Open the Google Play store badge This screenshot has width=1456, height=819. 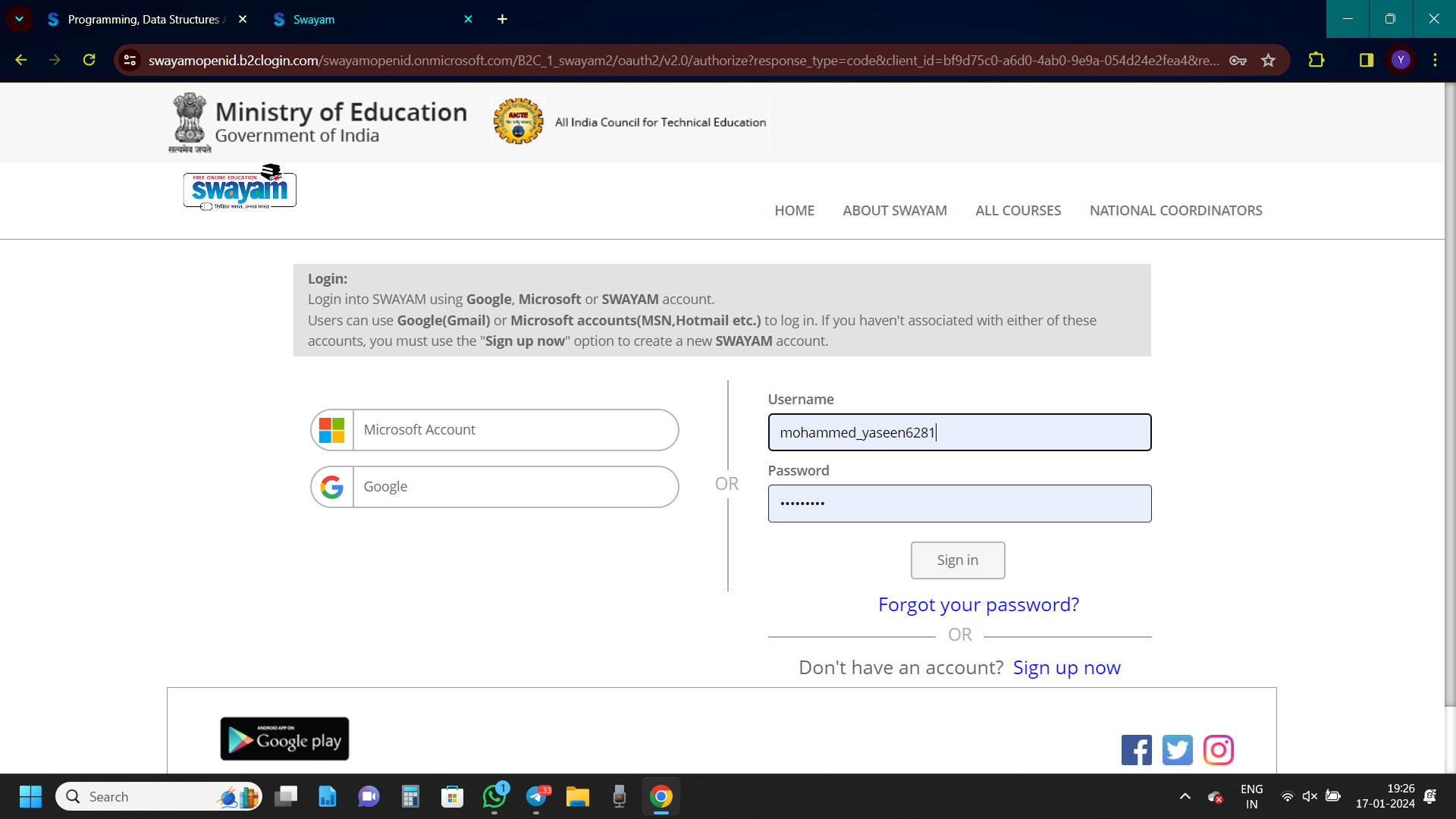(284, 739)
